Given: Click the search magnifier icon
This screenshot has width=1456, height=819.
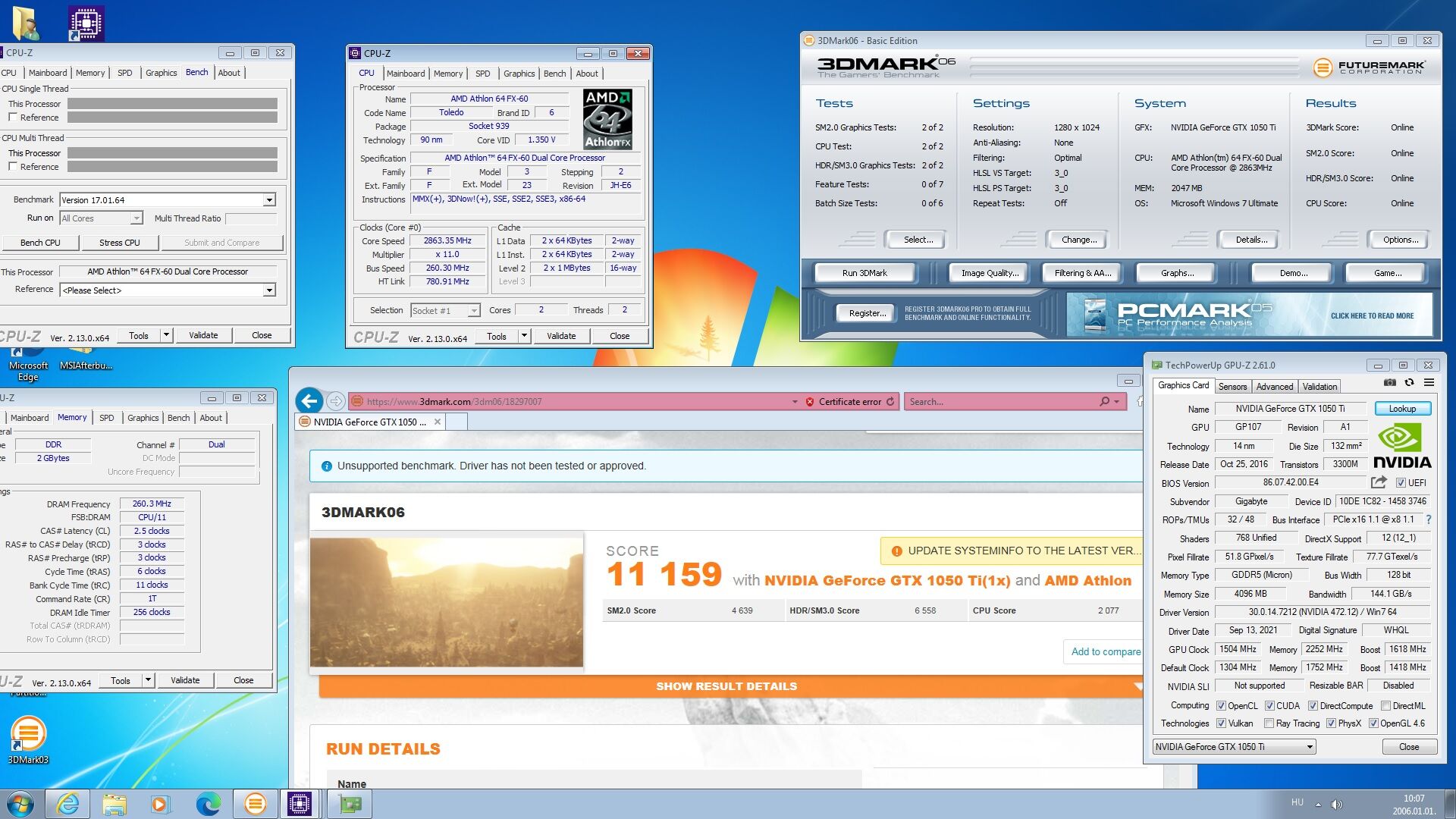Looking at the screenshot, I should coord(1104,402).
